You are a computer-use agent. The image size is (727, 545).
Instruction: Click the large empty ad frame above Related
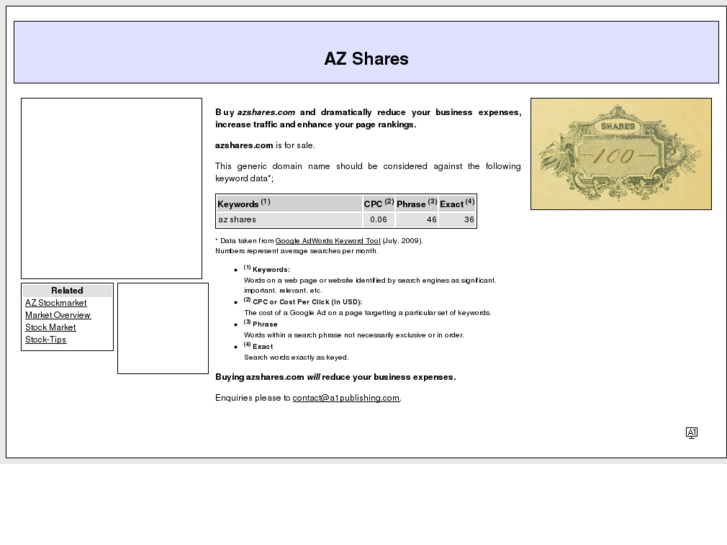(x=111, y=188)
